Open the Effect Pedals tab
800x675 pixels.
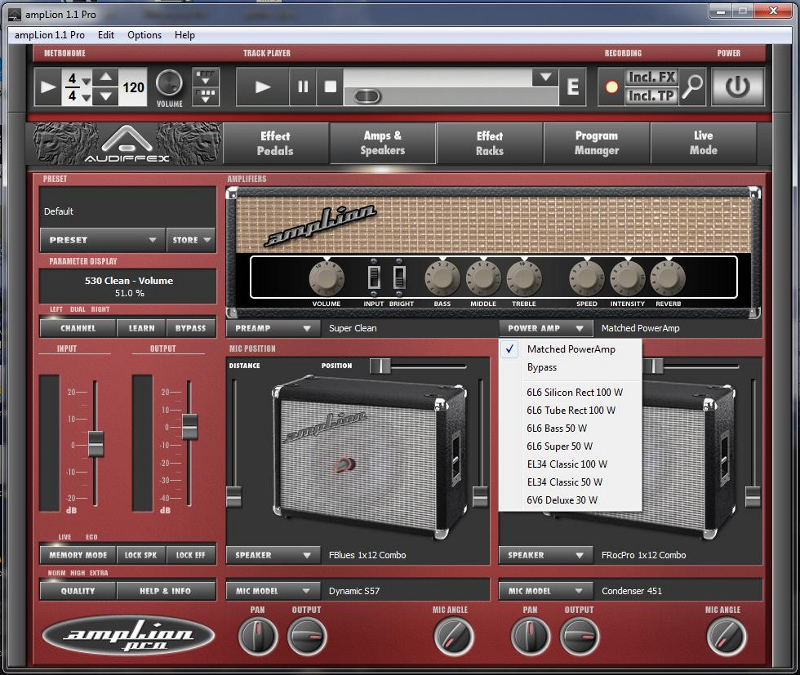tap(275, 143)
